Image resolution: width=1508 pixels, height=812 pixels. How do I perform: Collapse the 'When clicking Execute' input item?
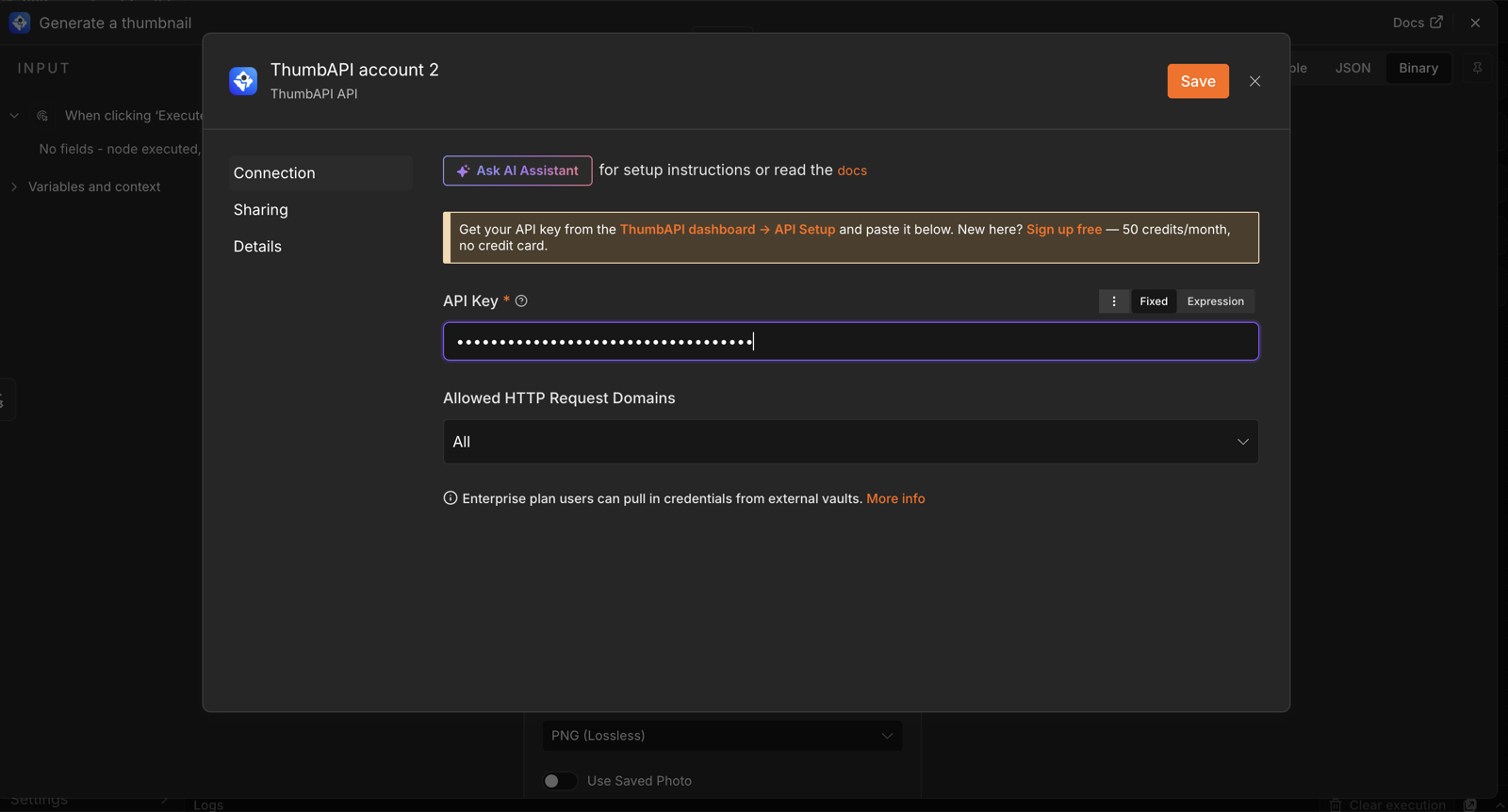[14, 116]
